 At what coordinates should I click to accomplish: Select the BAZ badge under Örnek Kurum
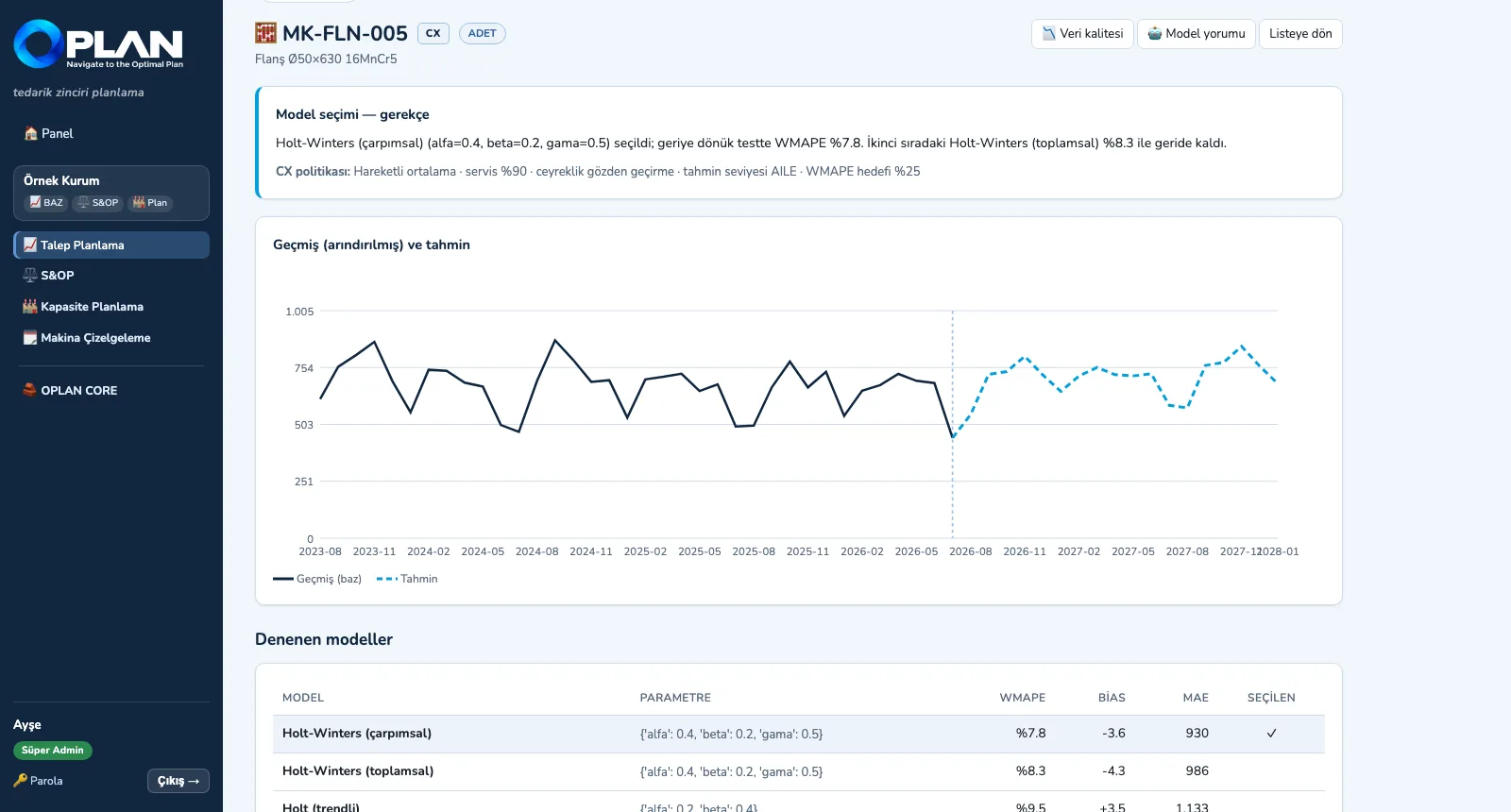(45, 202)
